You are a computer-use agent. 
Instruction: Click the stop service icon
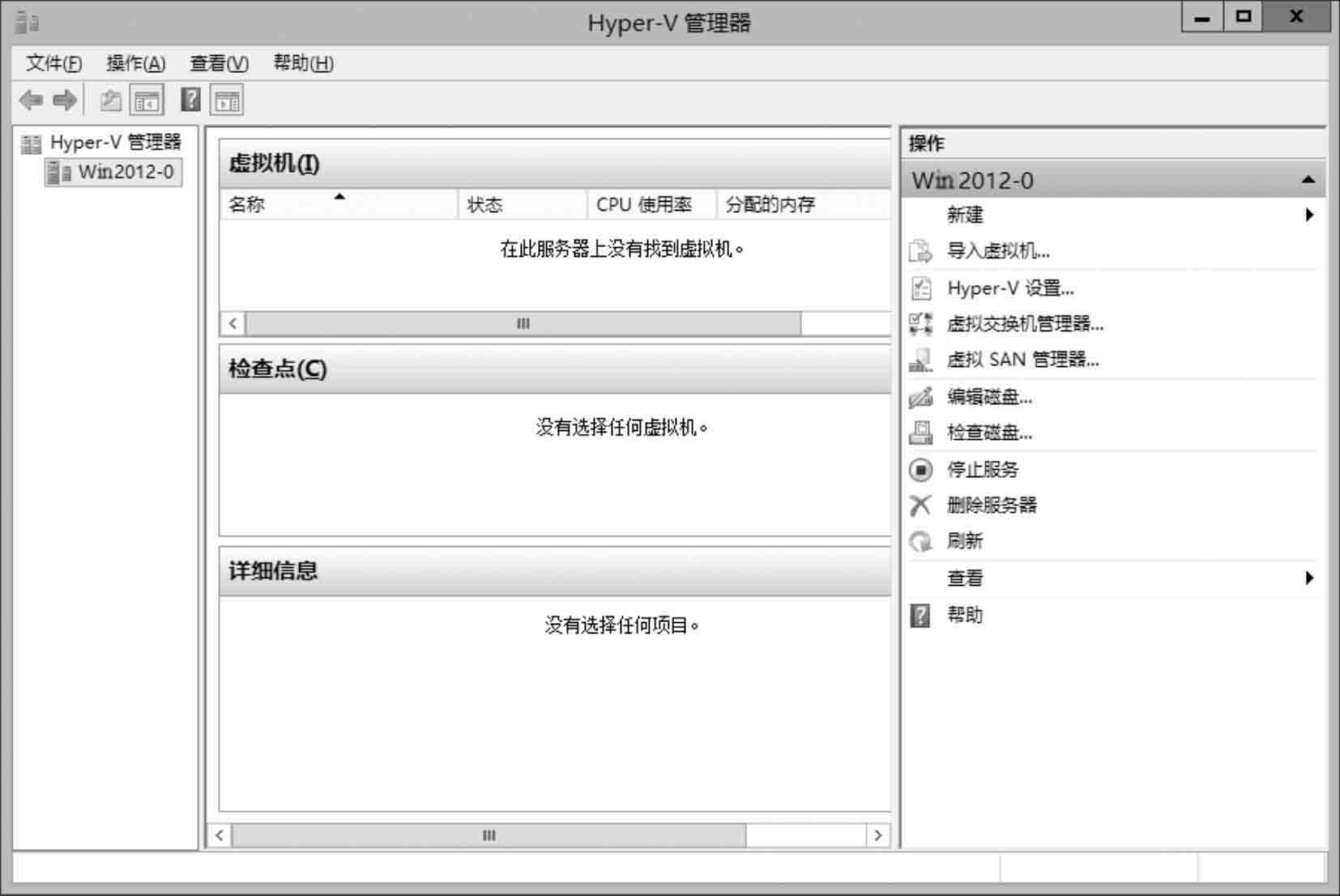coord(920,469)
